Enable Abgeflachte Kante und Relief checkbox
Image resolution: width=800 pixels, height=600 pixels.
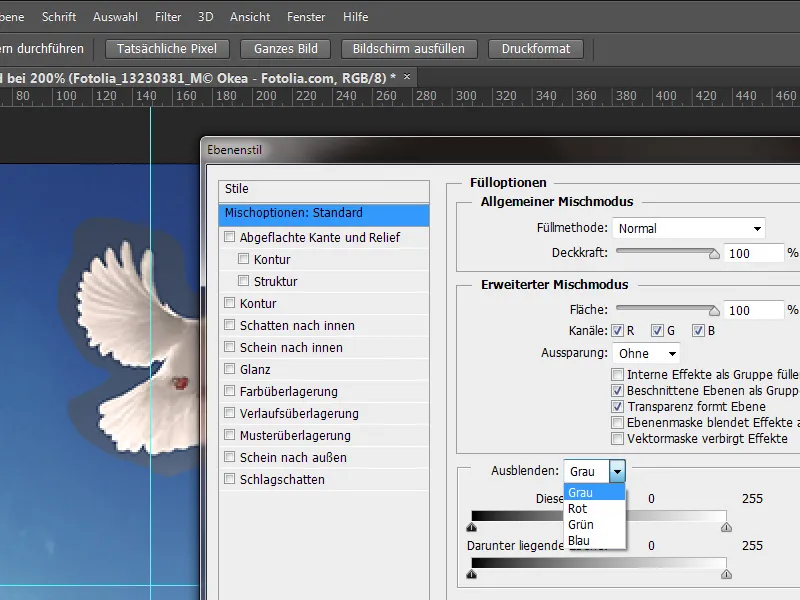[x=230, y=237]
